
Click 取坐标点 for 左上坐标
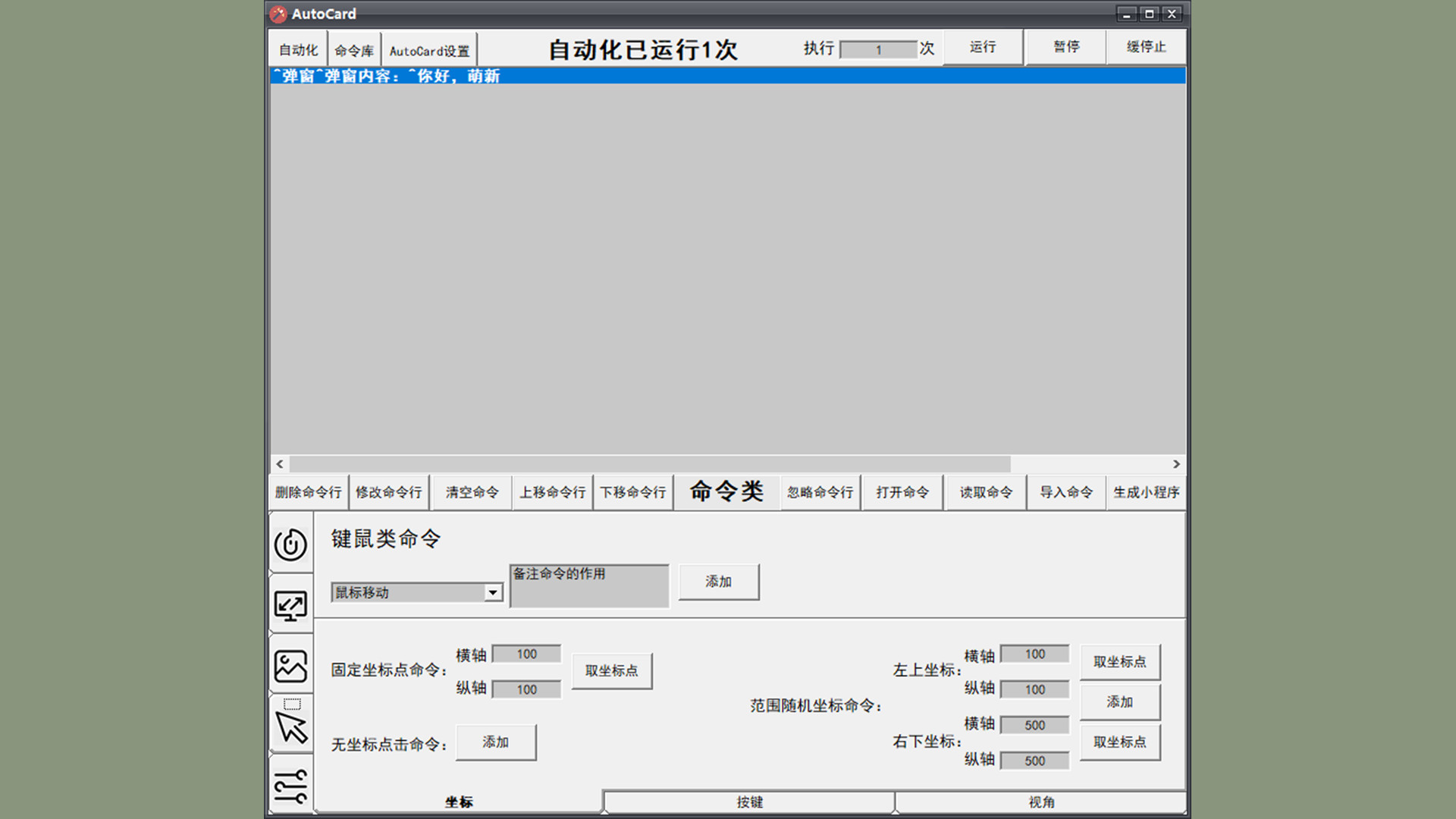point(1119,662)
